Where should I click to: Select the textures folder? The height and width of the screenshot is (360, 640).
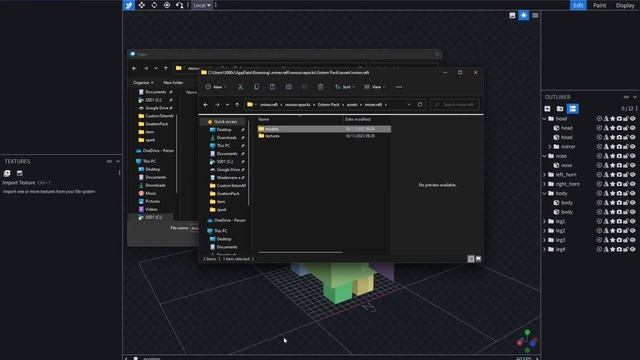tap(324, 136)
